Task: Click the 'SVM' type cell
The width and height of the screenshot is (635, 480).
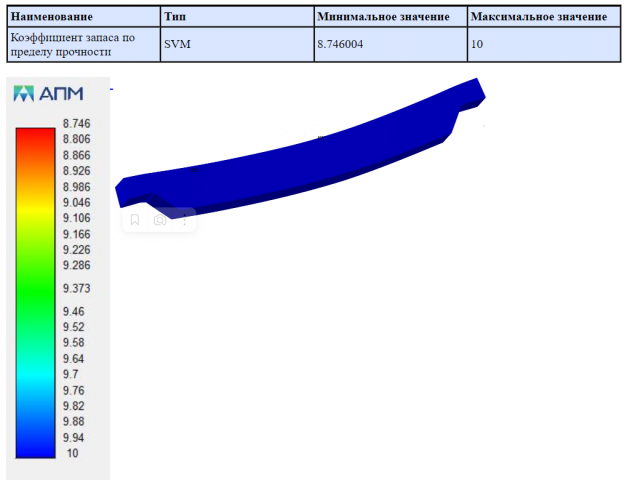Action: coord(237,45)
